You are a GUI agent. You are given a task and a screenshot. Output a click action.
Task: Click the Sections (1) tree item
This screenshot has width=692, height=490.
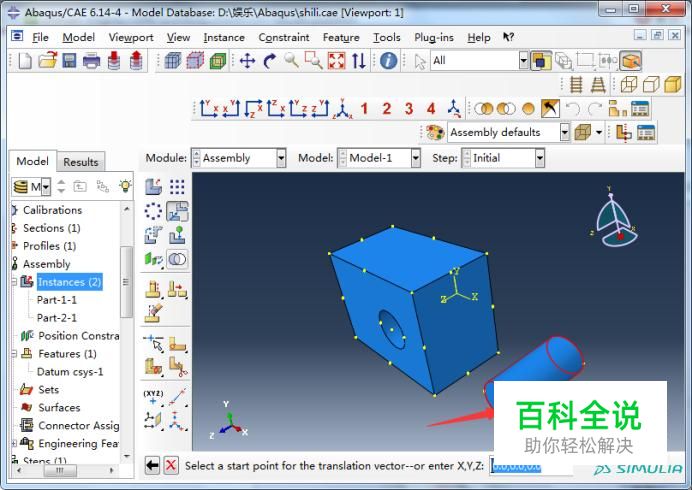tap(52, 228)
